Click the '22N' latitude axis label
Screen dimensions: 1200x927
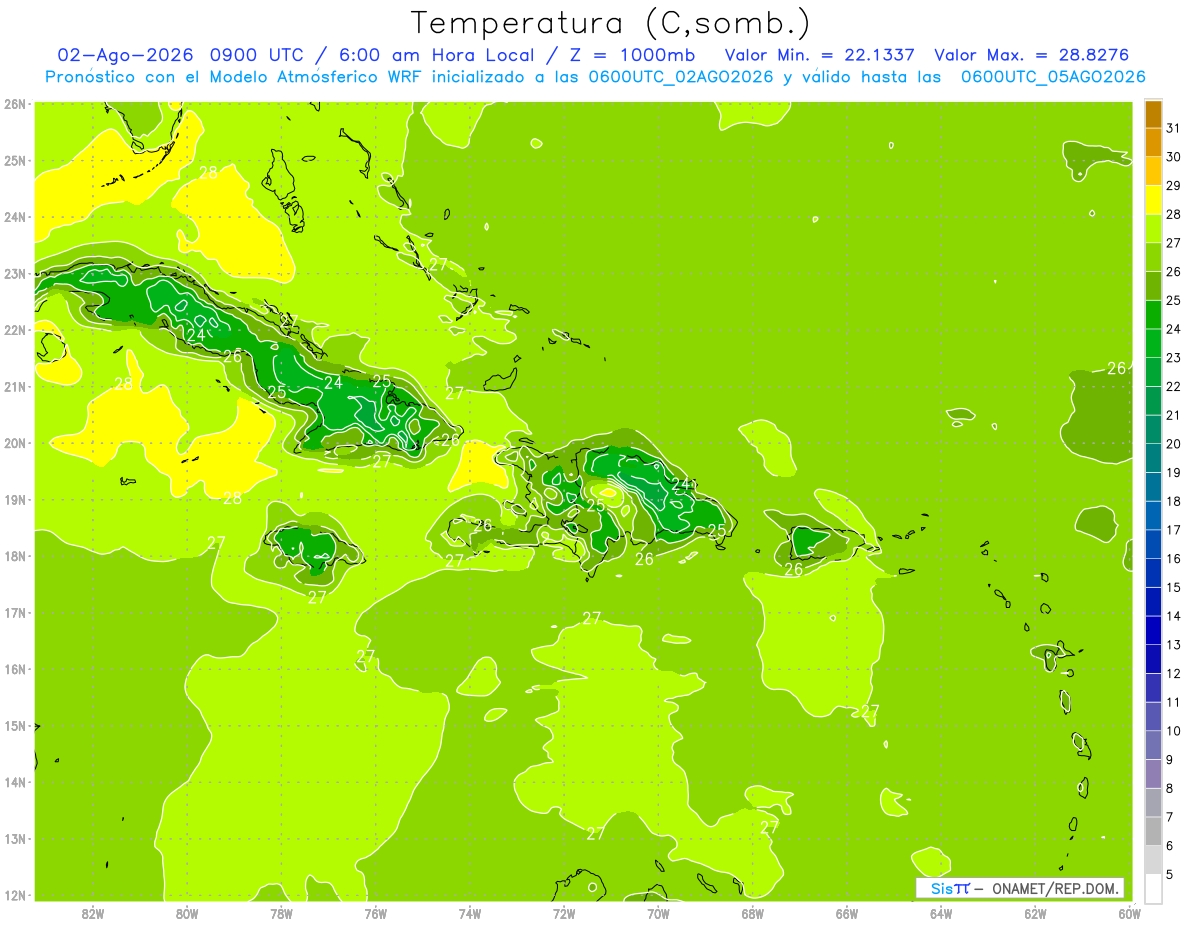(15, 330)
